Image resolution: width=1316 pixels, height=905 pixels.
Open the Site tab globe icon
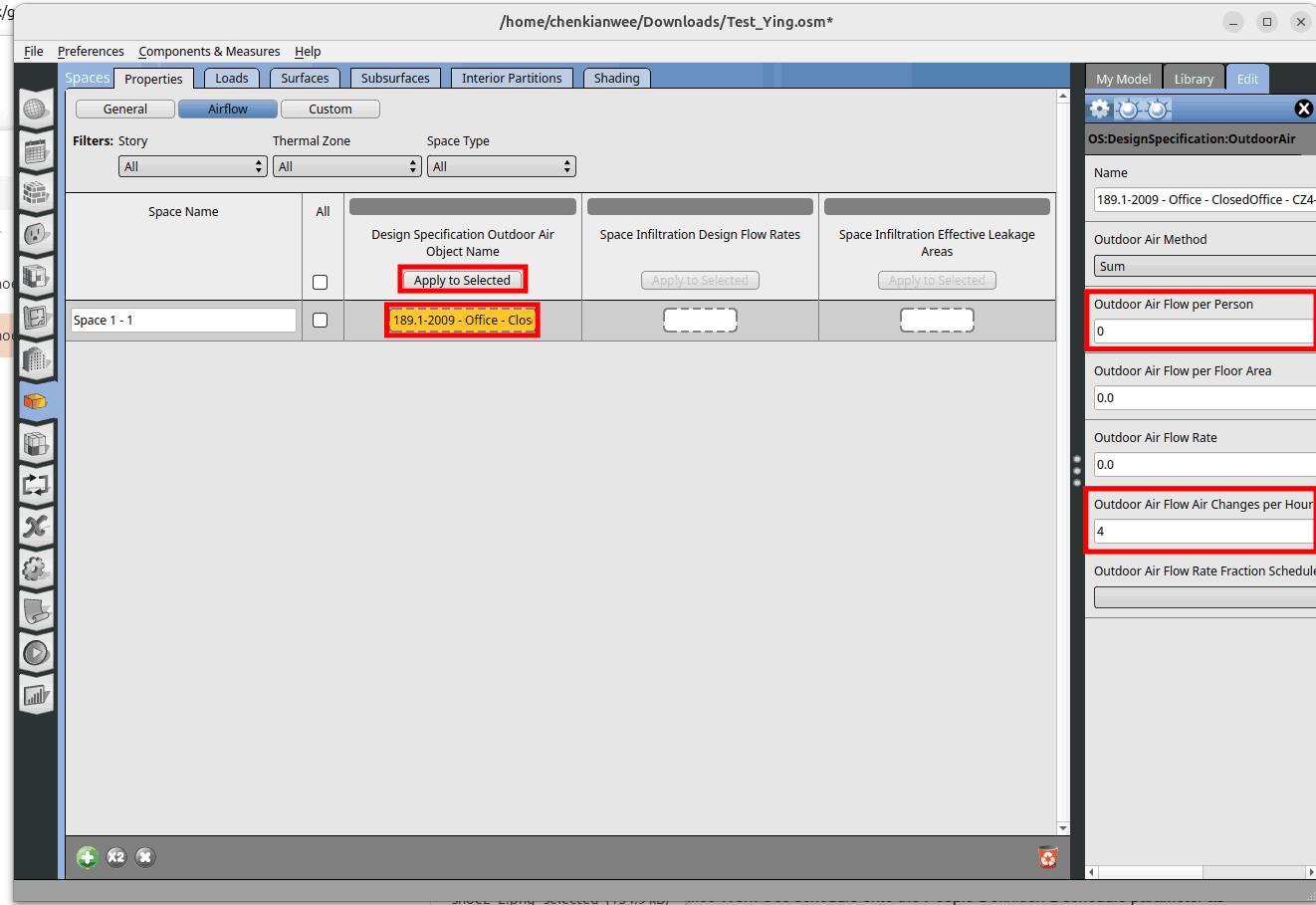pyautogui.click(x=36, y=110)
